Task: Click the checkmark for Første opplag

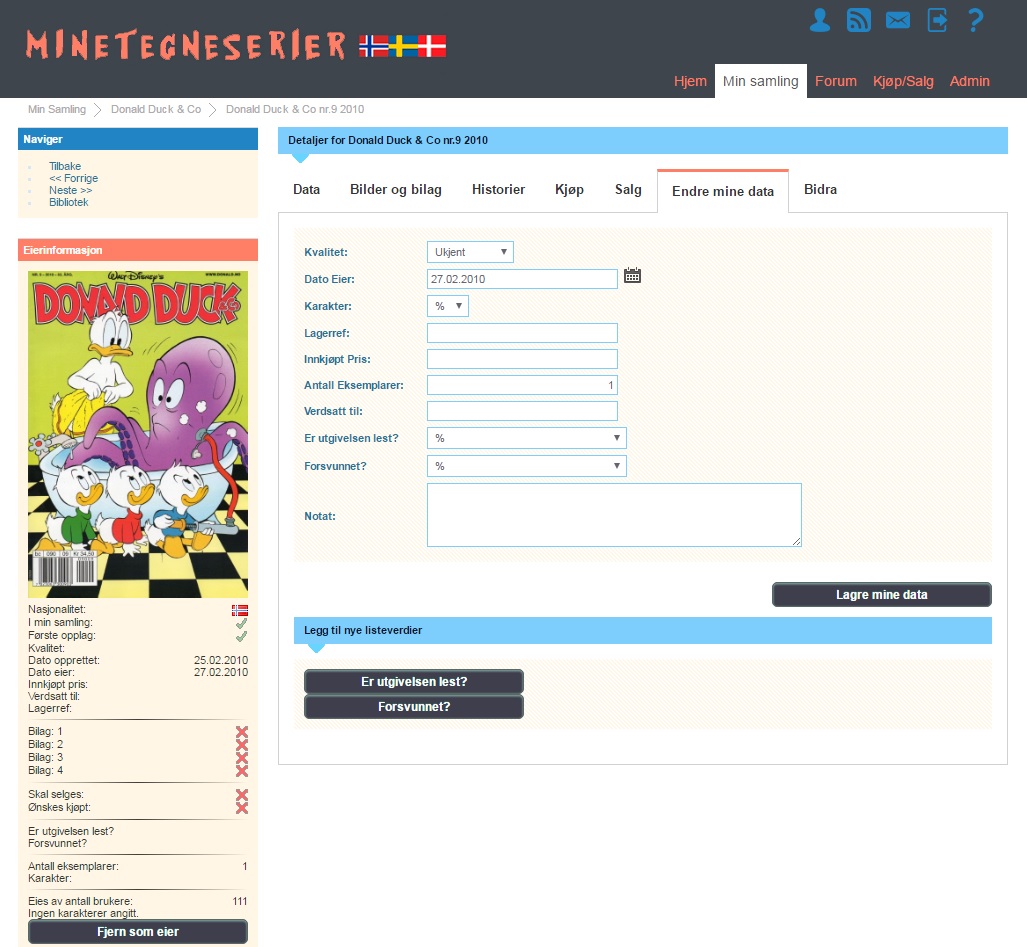Action: (242, 636)
